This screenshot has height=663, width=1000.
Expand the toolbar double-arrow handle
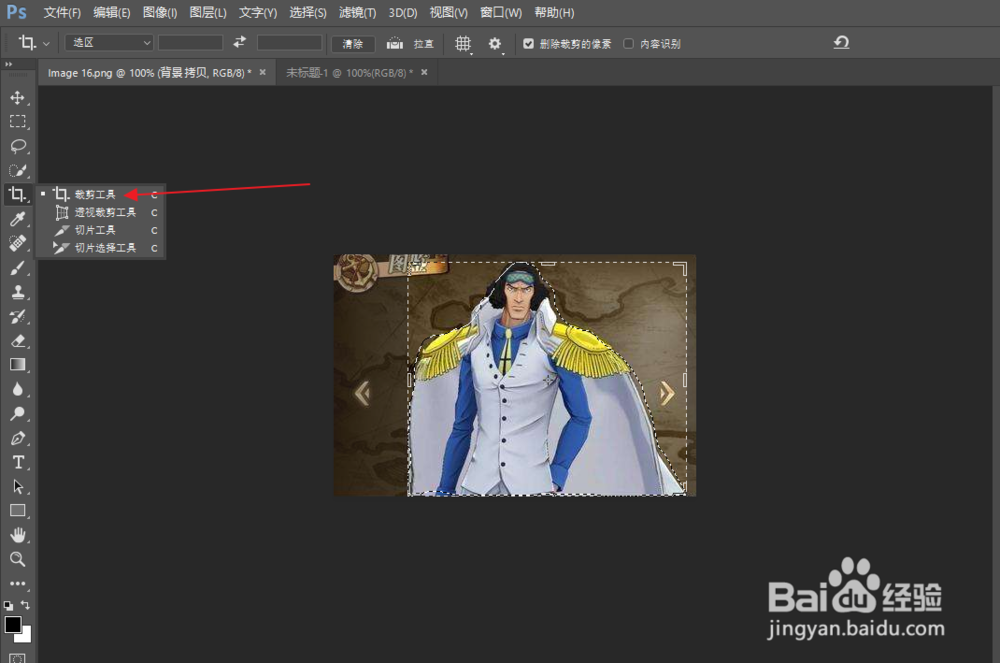(8, 64)
